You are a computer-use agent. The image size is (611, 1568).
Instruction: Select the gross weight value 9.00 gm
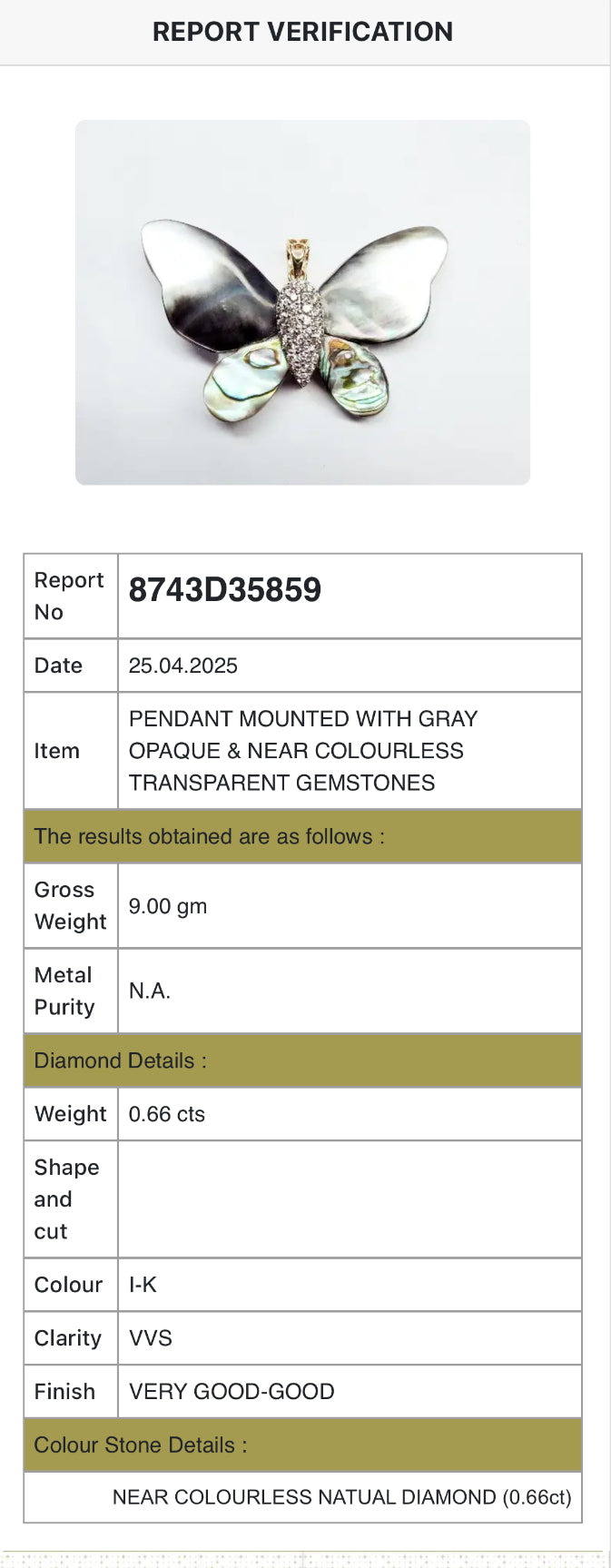click(168, 906)
